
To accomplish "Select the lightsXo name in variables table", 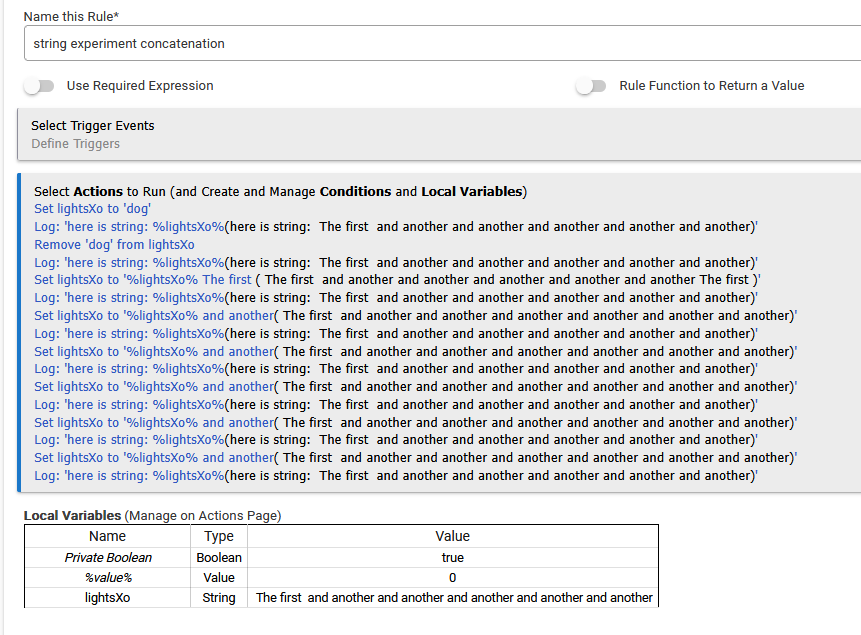I will tap(107, 598).
